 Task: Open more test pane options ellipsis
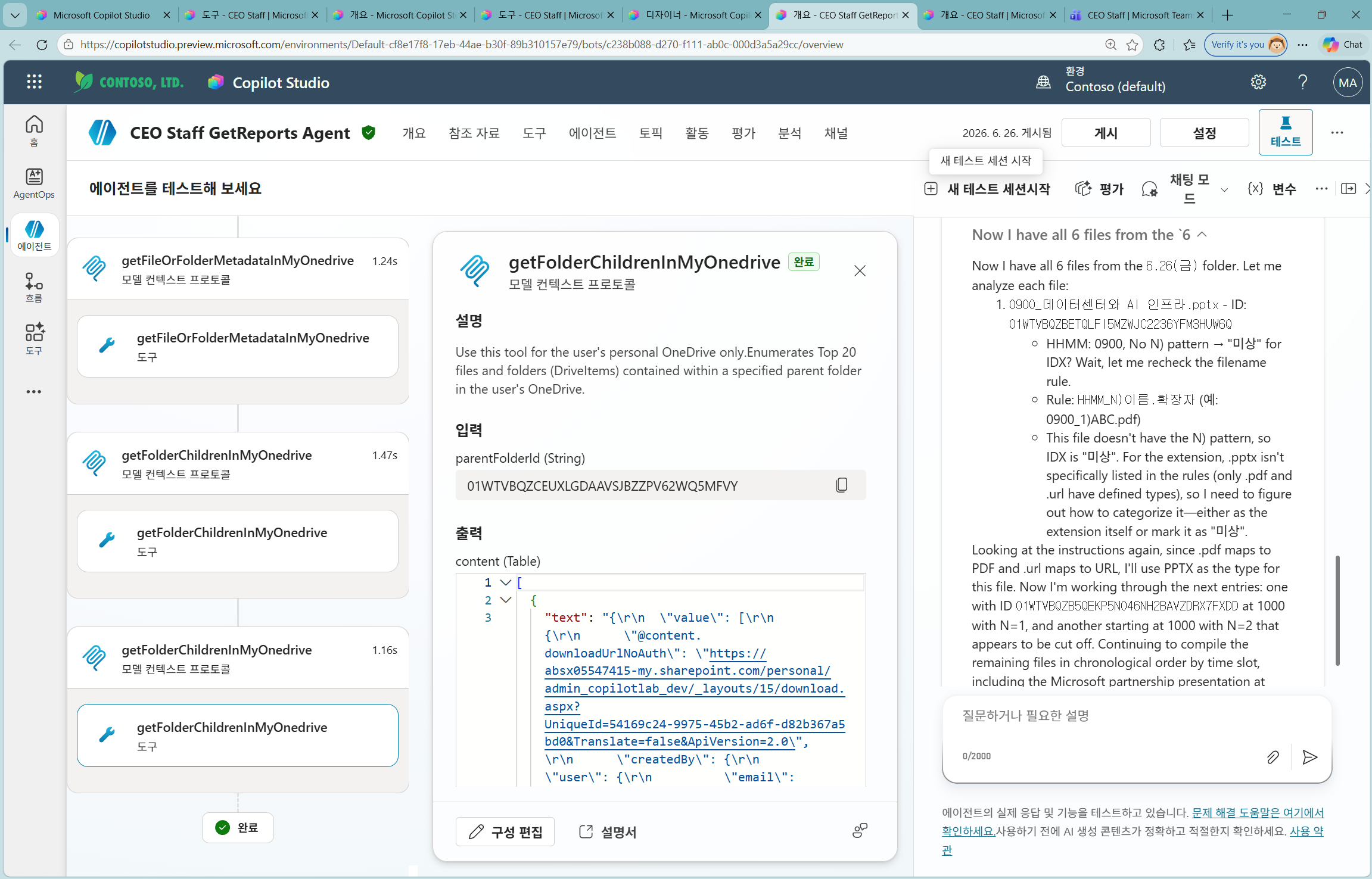(x=1321, y=189)
